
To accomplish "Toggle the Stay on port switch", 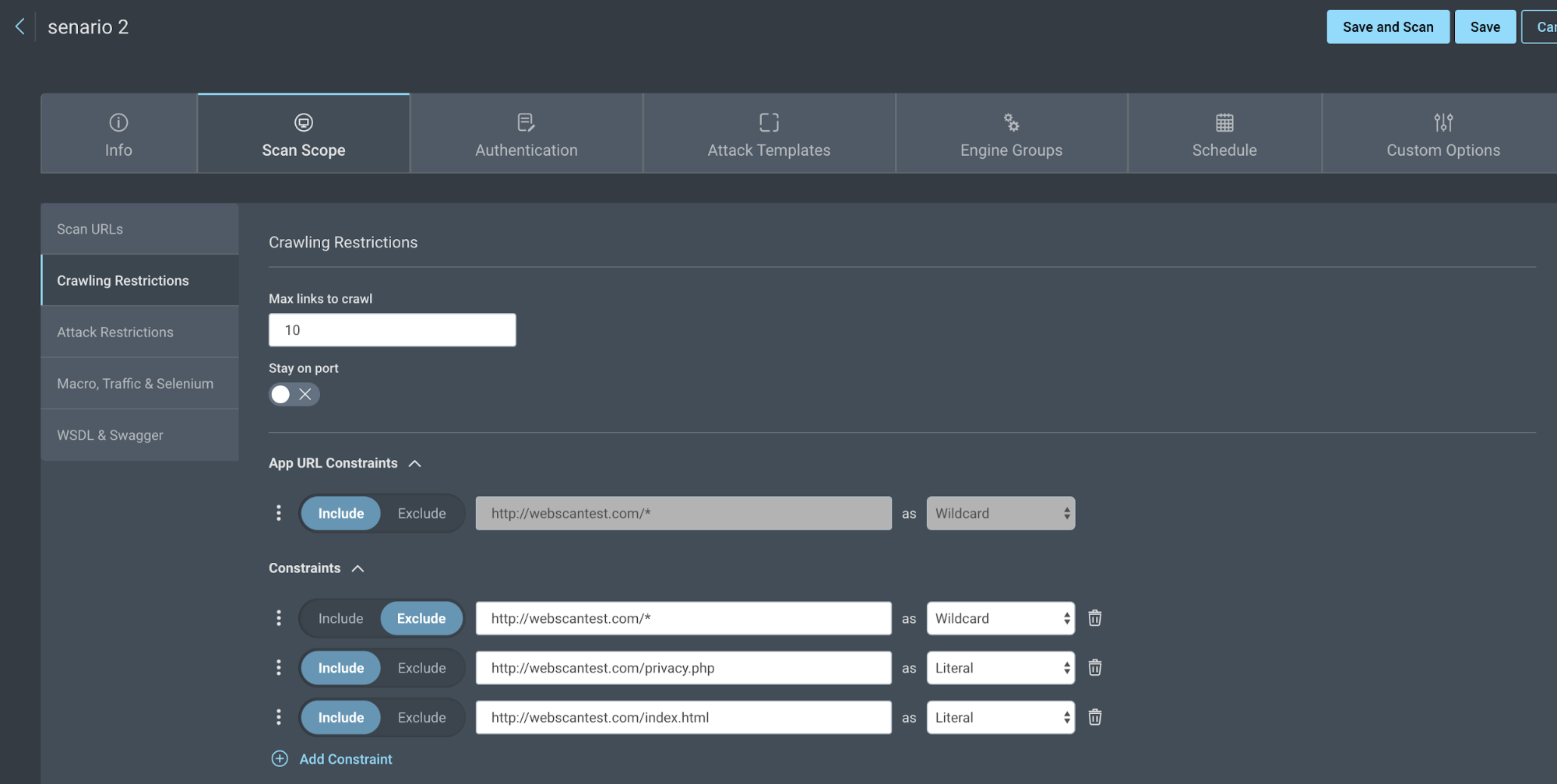I will 294,395.
